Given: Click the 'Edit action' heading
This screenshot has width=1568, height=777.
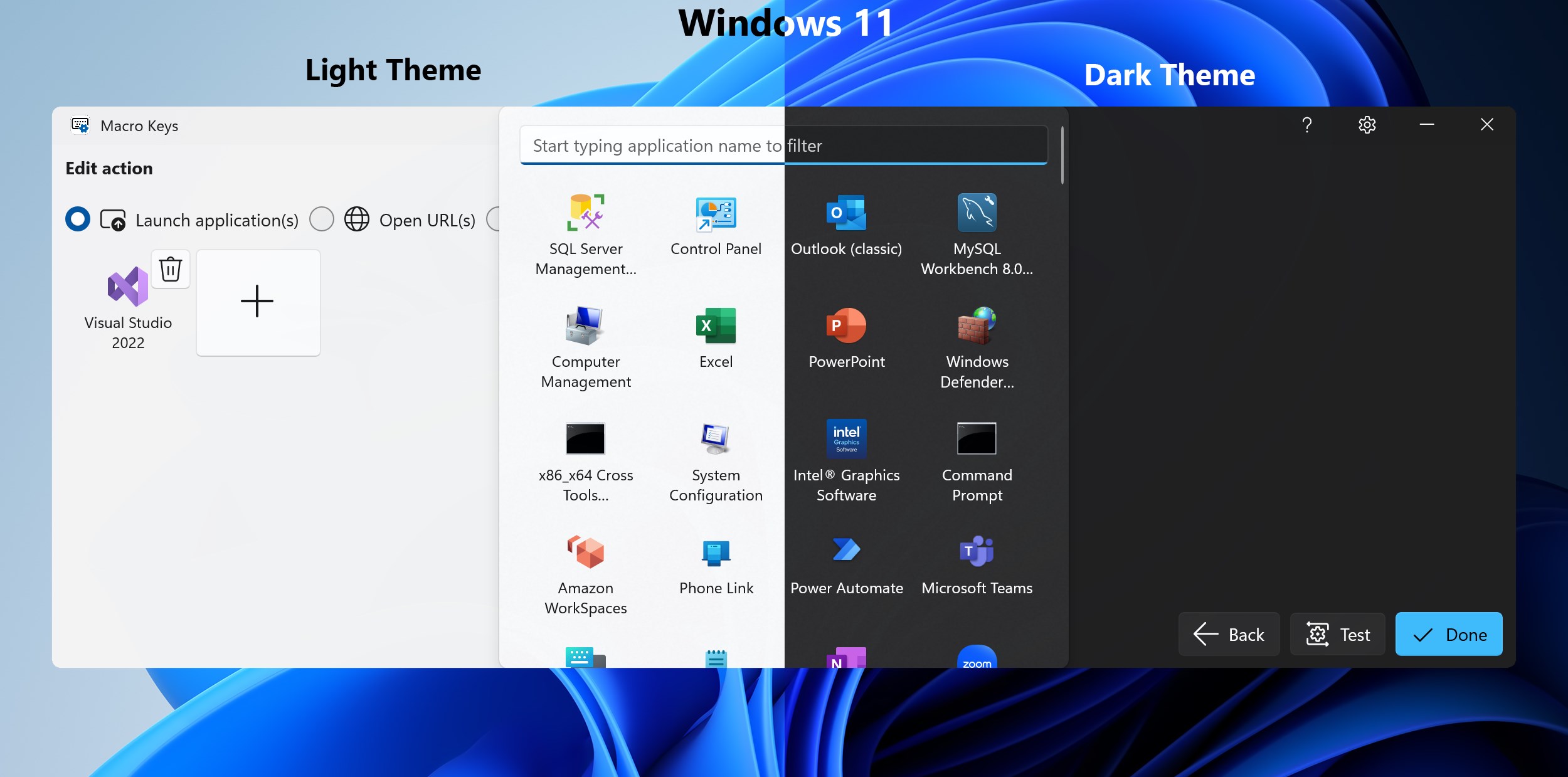Looking at the screenshot, I should [x=109, y=168].
